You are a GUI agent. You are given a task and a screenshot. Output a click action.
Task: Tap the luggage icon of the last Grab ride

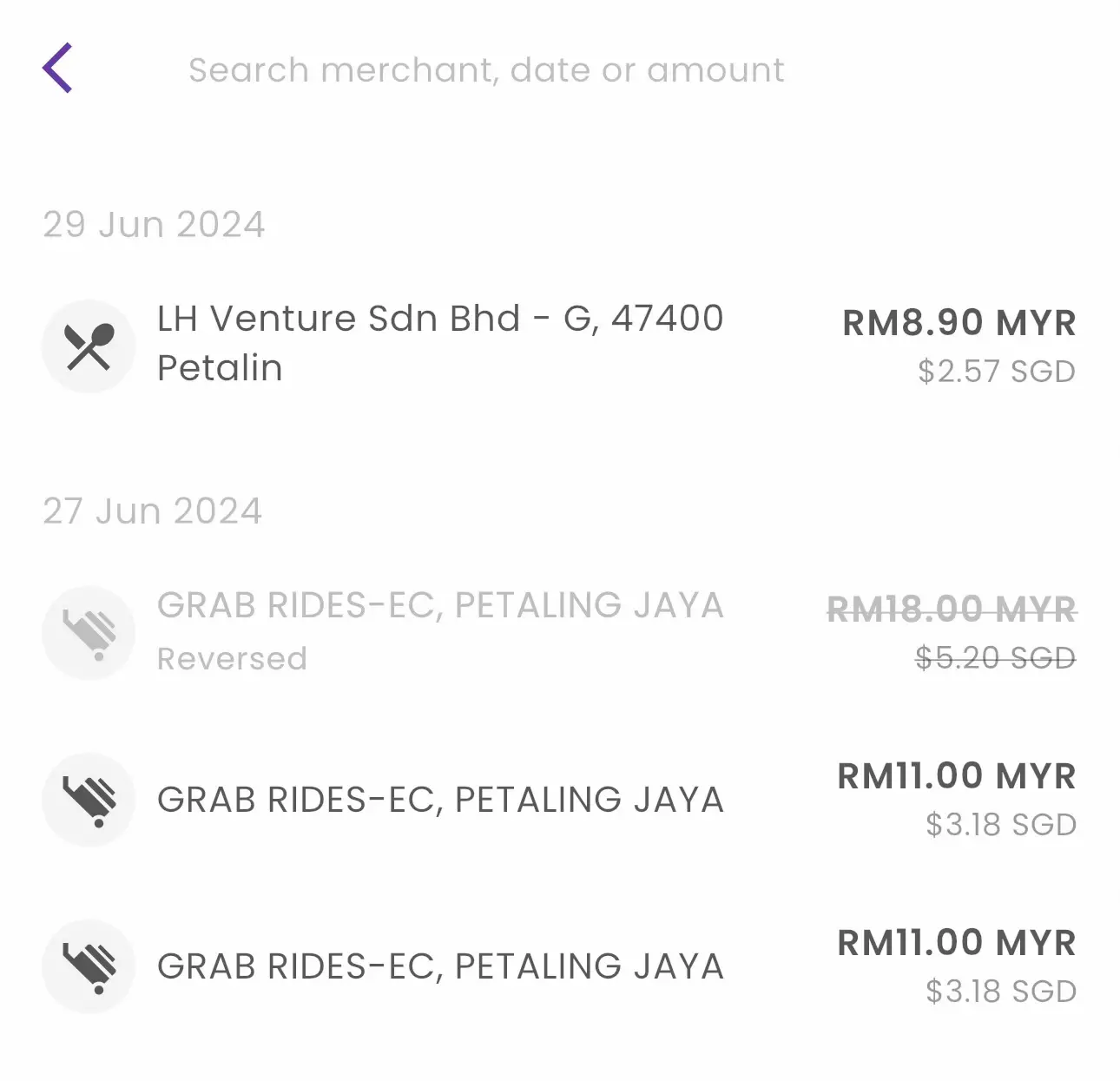[89, 966]
